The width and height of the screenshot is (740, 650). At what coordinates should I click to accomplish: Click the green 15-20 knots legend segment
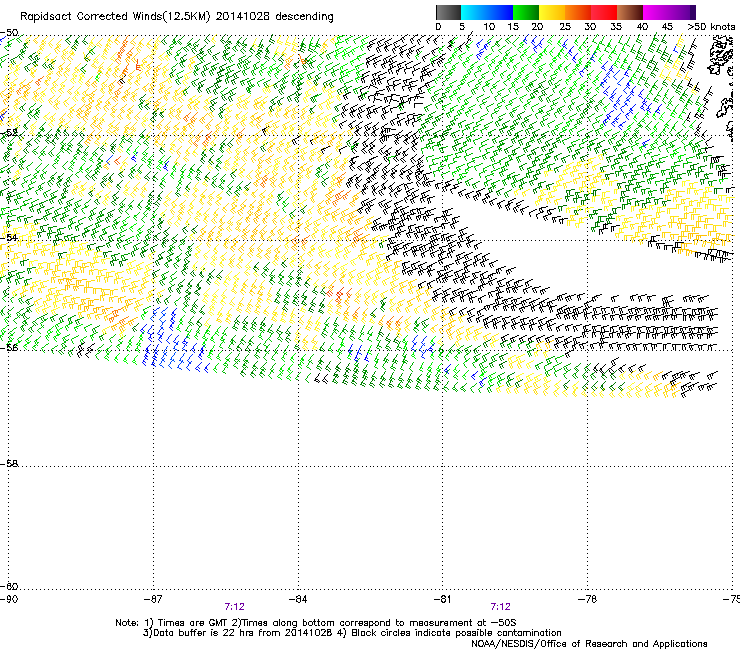pyautogui.click(x=526, y=12)
